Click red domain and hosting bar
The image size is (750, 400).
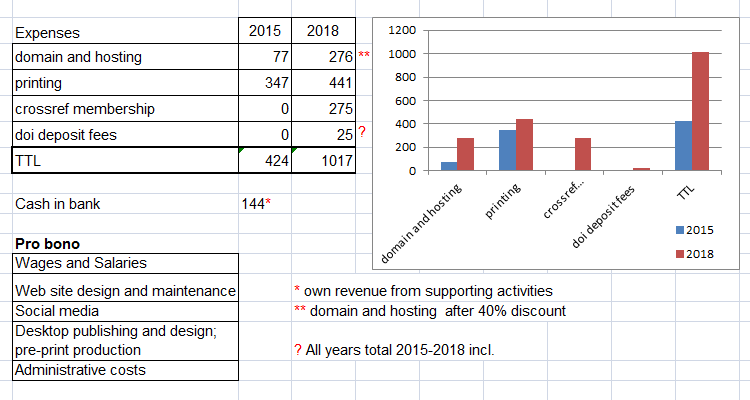coord(465,154)
